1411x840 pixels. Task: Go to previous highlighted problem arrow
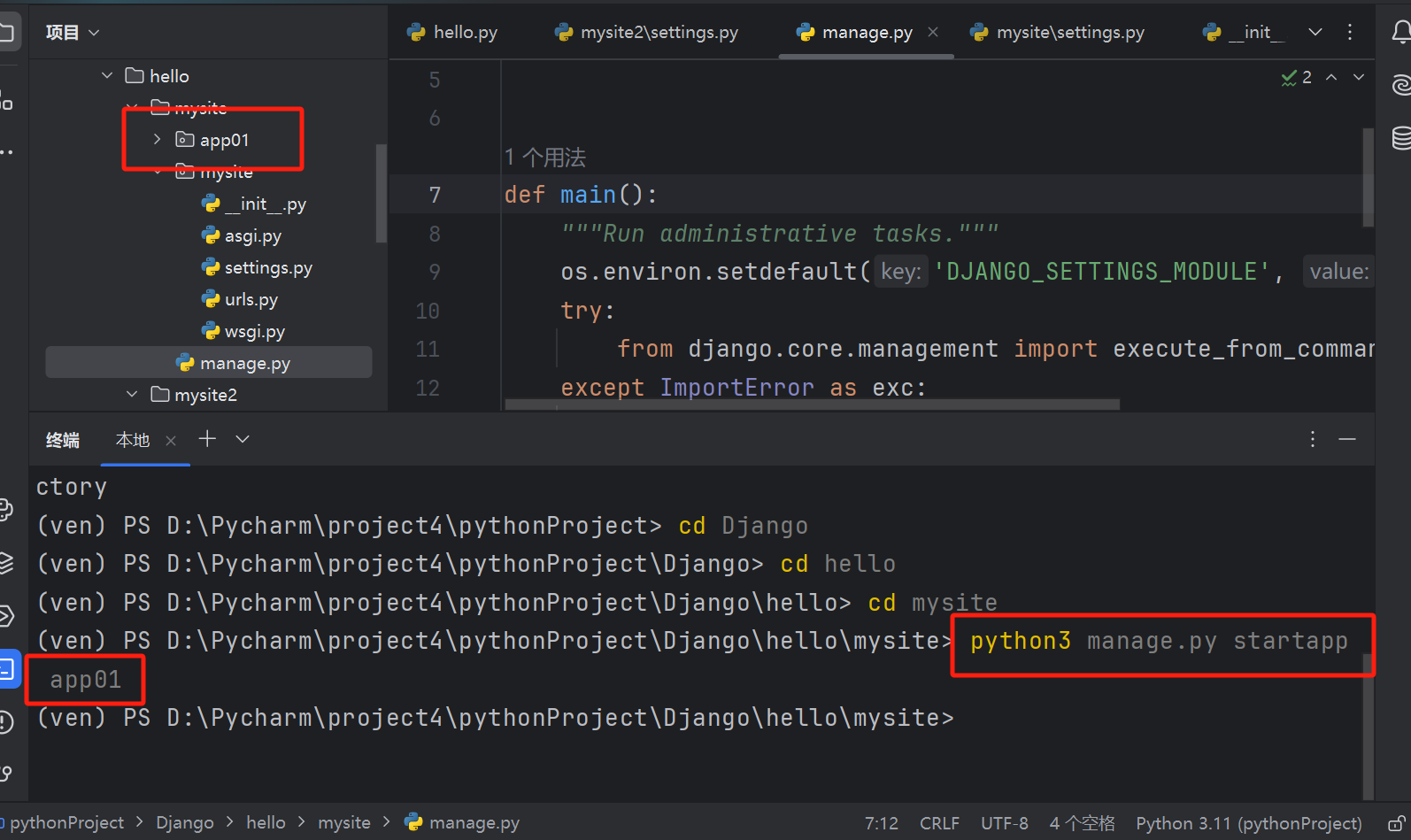1331,78
